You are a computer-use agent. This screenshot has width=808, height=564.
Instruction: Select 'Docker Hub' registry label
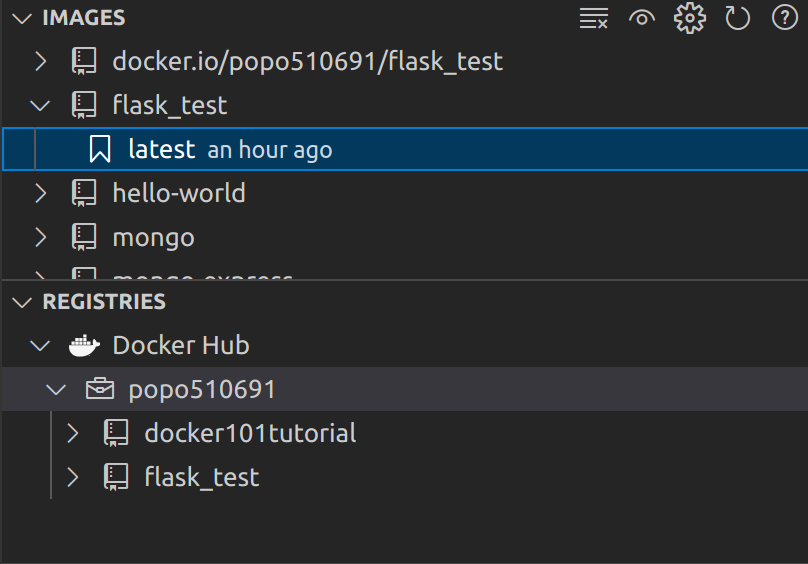[x=181, y=345]
